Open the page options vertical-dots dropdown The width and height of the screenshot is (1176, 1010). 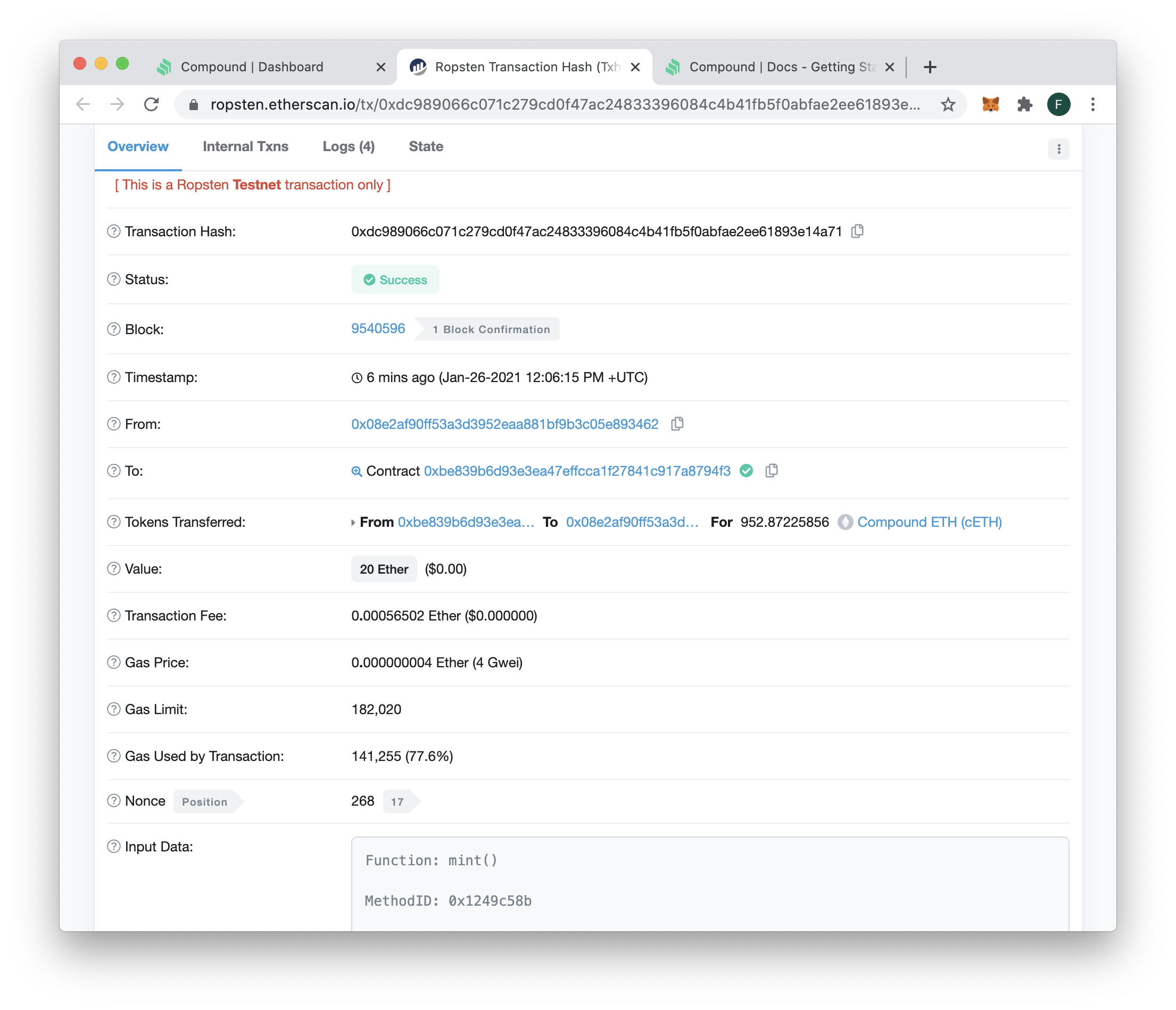pos(1058,149)
